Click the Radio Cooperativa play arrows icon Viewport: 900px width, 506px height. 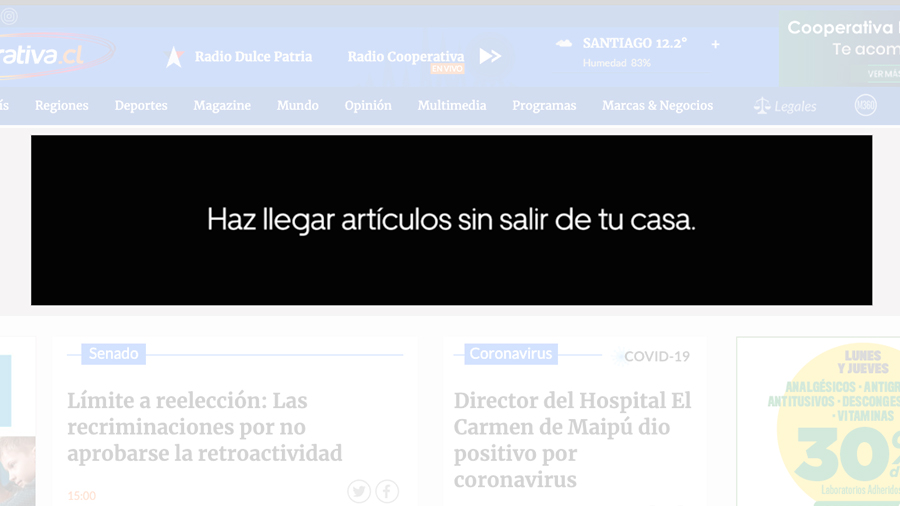490,57
